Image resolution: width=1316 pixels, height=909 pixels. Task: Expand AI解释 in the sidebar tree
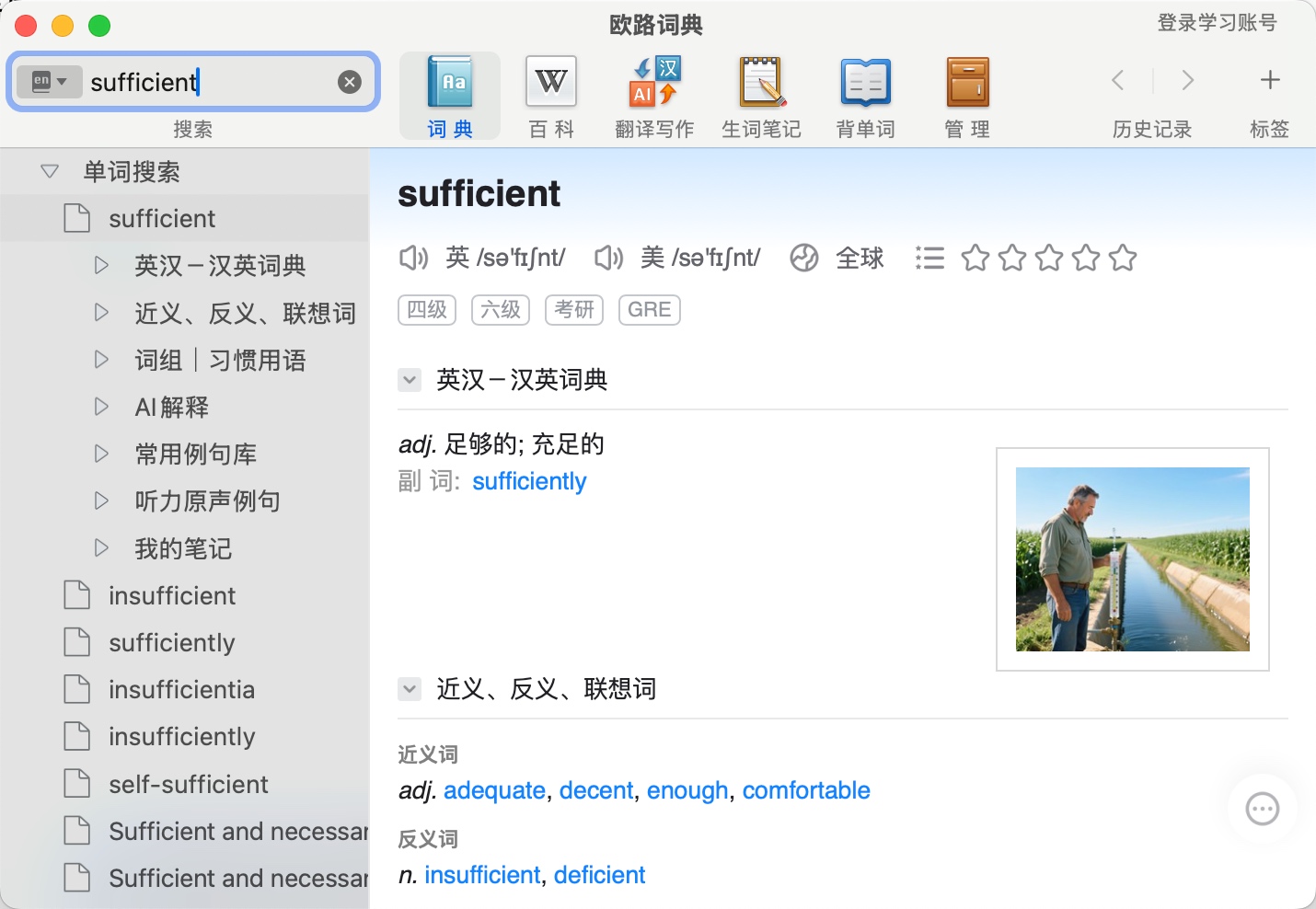pyautogui.click(x=102, y=407)
